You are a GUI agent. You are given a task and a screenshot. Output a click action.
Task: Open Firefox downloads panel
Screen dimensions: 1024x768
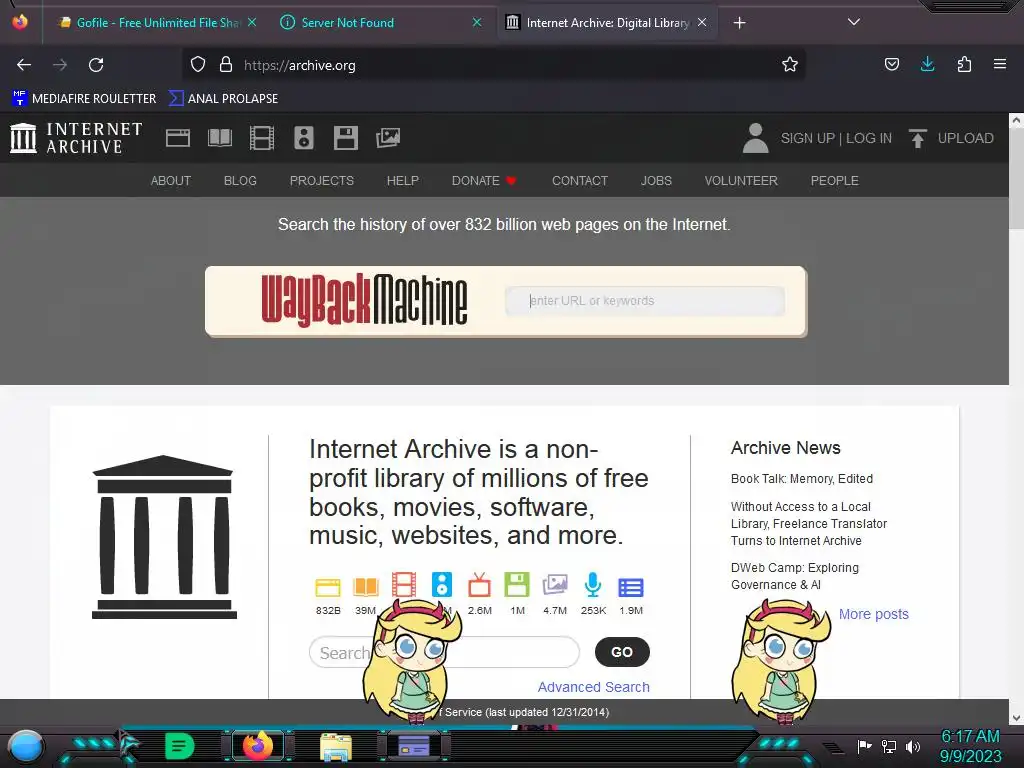[927, 64]
